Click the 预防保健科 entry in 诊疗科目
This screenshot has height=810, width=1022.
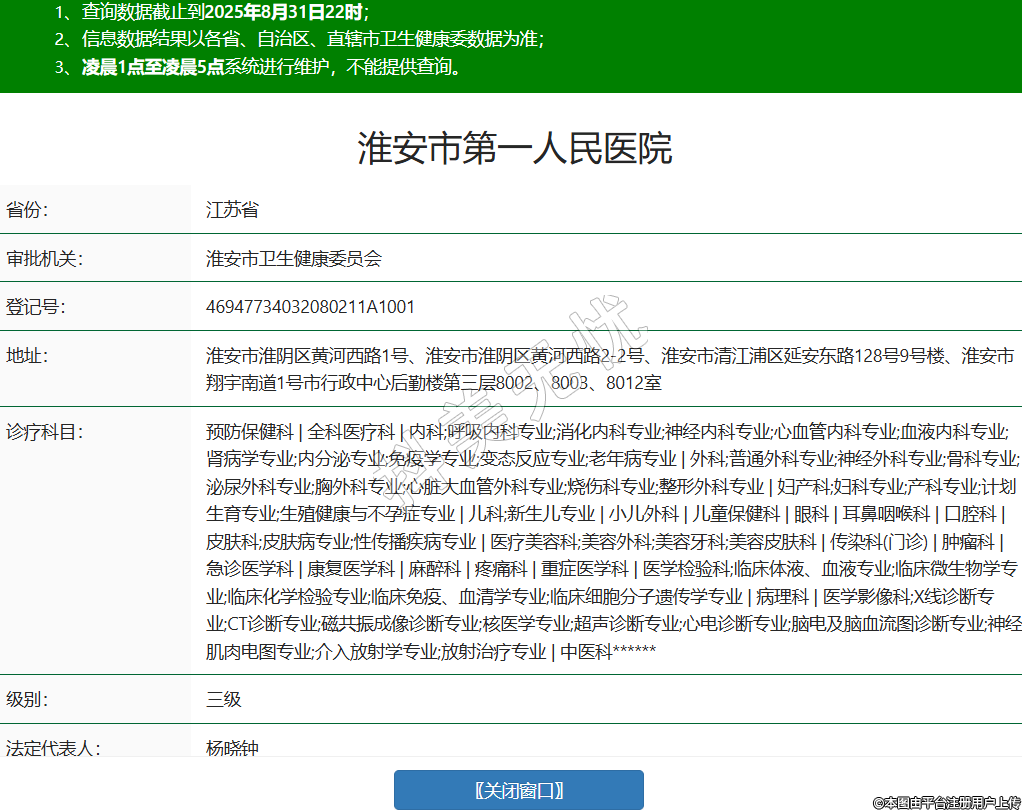pos(249,432)
